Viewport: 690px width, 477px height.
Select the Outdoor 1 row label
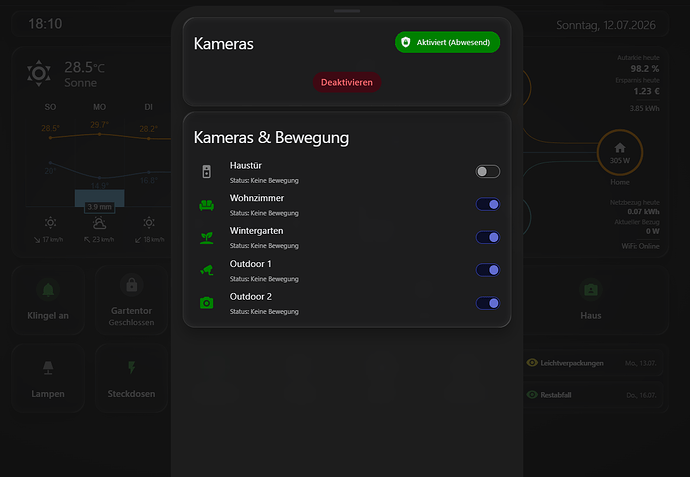[x=250, y=264]
